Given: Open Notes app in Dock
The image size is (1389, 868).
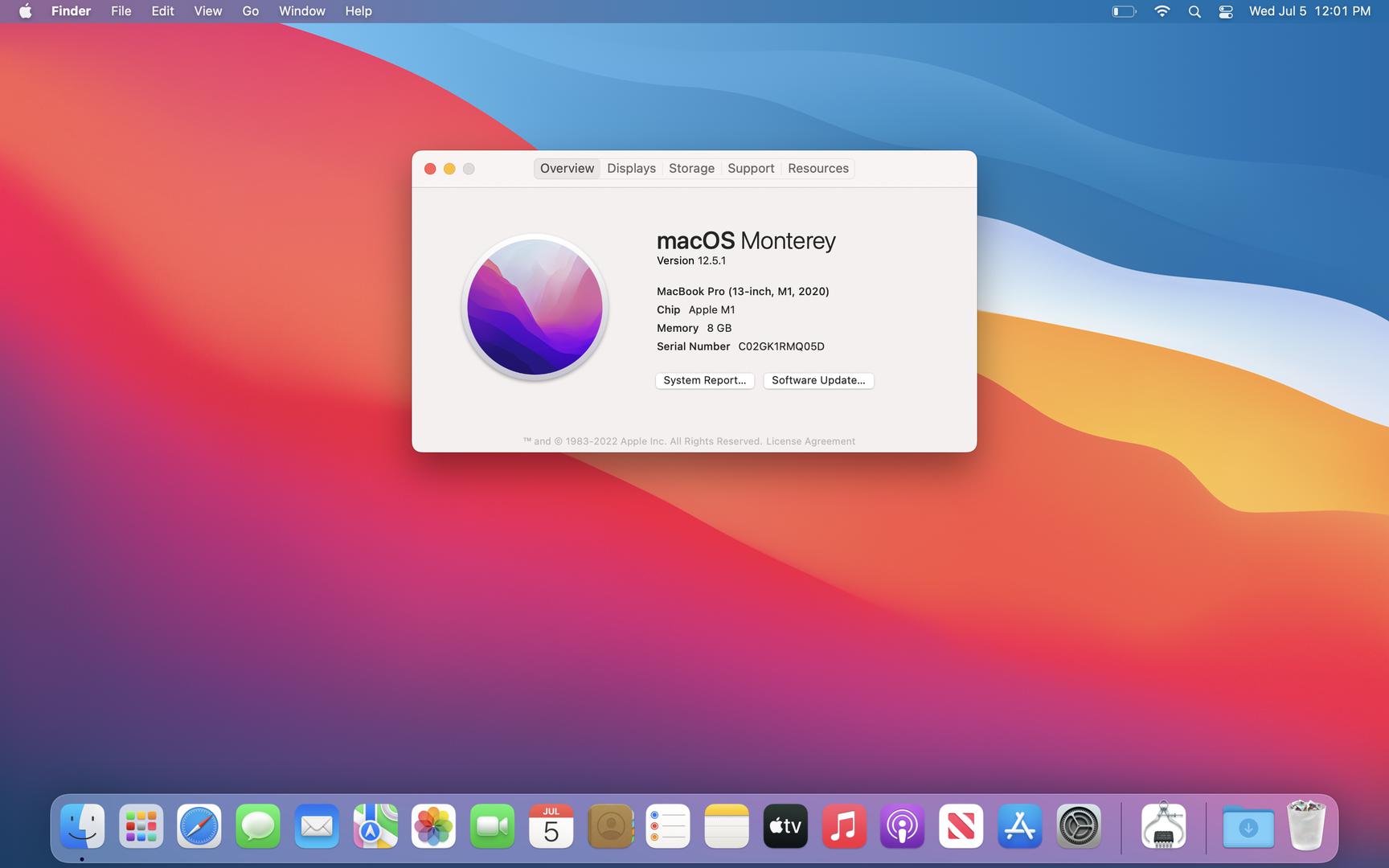Looking at the screenshot, I should tap(727, 825).
